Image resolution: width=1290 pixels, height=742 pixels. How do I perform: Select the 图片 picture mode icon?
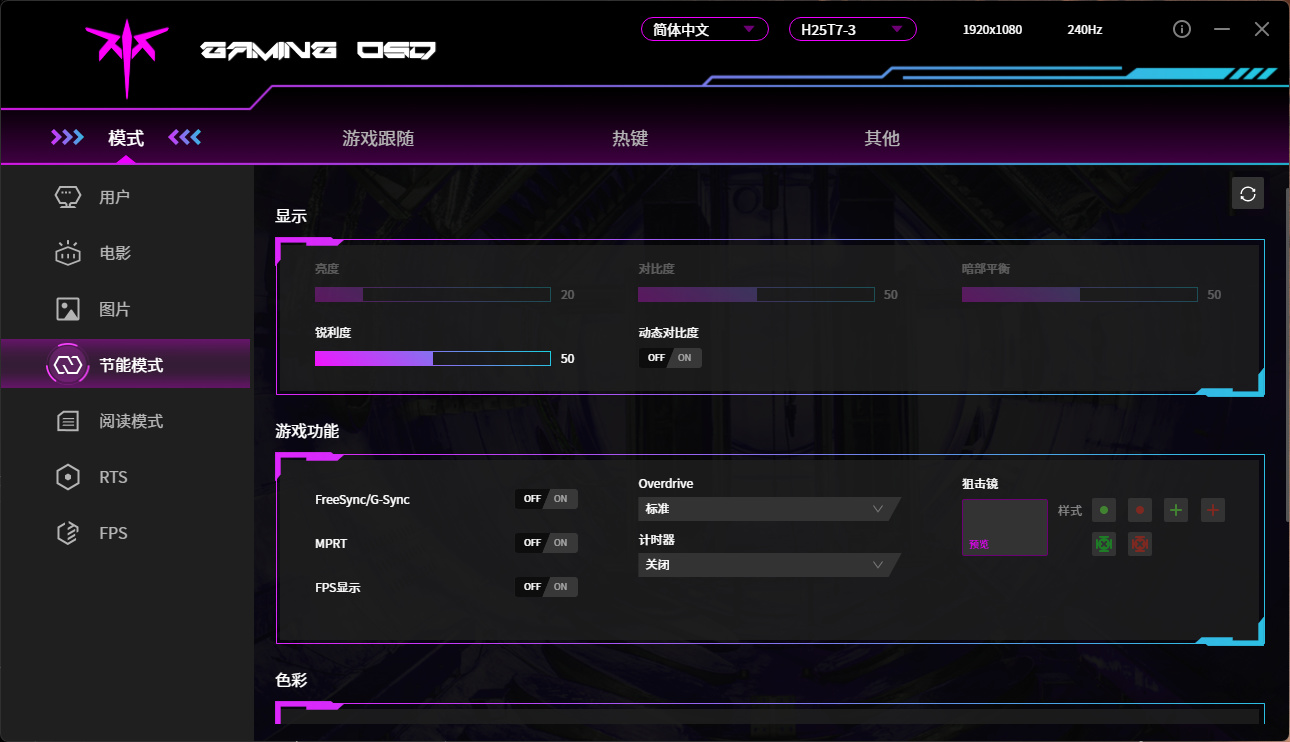pyautogui.click(x=67, y=309)
